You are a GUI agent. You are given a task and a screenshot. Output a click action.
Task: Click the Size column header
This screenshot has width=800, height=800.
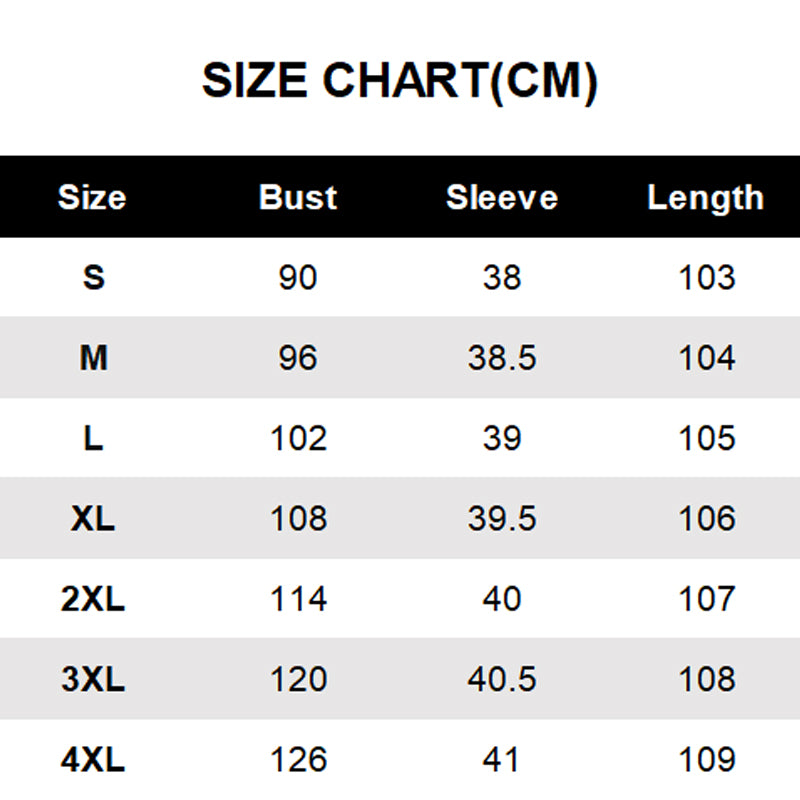pyautogui.click(x=92, y=197)
